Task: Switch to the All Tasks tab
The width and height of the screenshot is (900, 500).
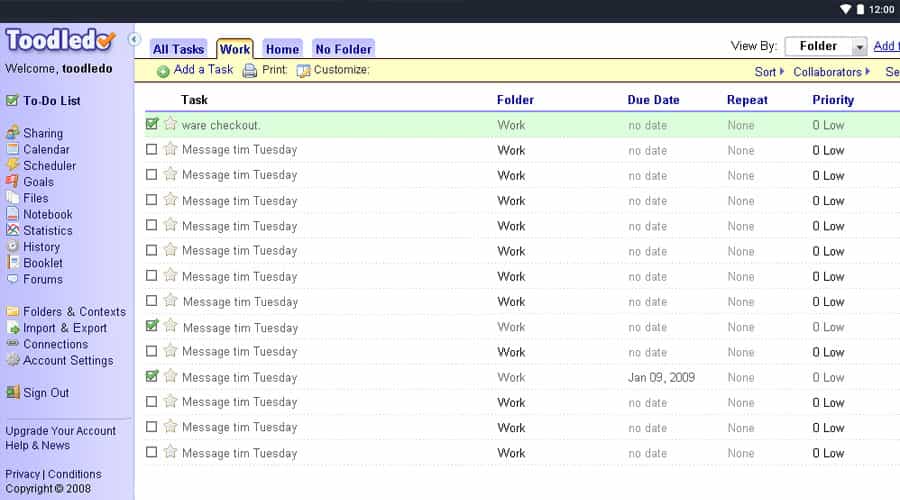Action: (178, 49)
